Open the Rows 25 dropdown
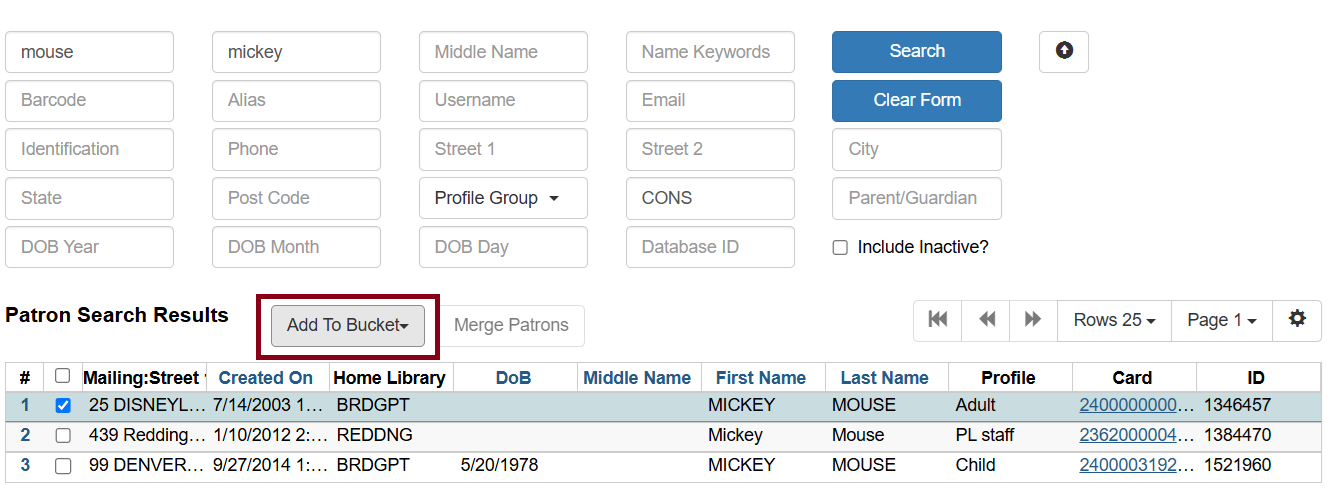The width and height of the screenshot is (1342, 498). click(x=1114, y=320)
